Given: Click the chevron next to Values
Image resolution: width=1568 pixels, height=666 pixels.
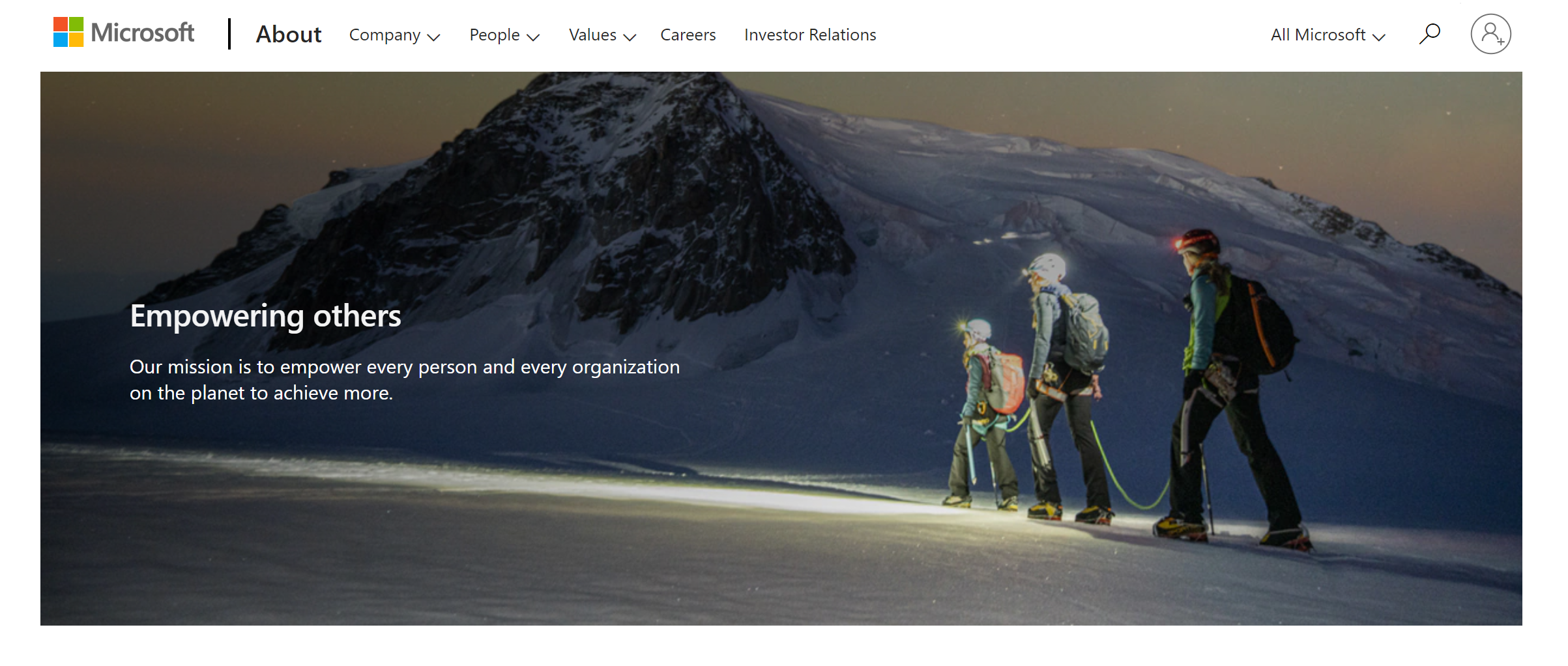Looking at the screenshot, I should pyautogui.click(x=630, y=38).
